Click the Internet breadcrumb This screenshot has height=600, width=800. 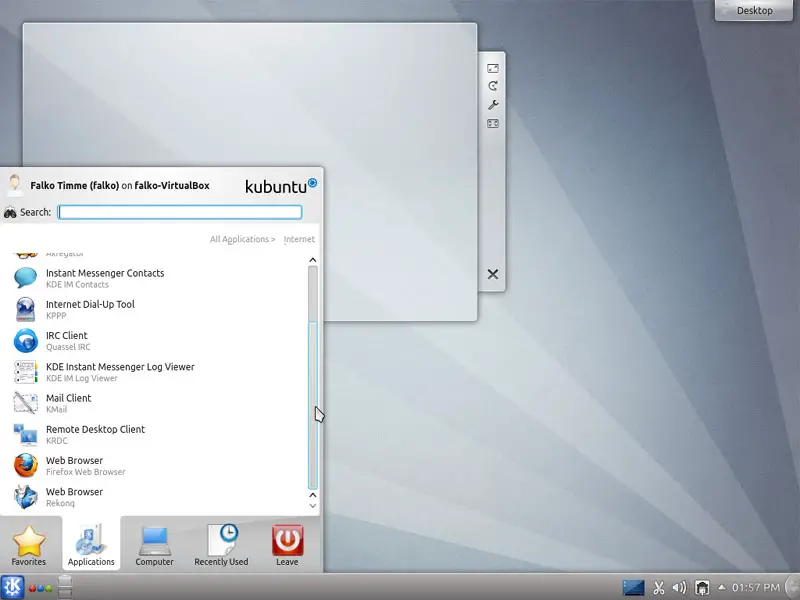tap(299, 239)
